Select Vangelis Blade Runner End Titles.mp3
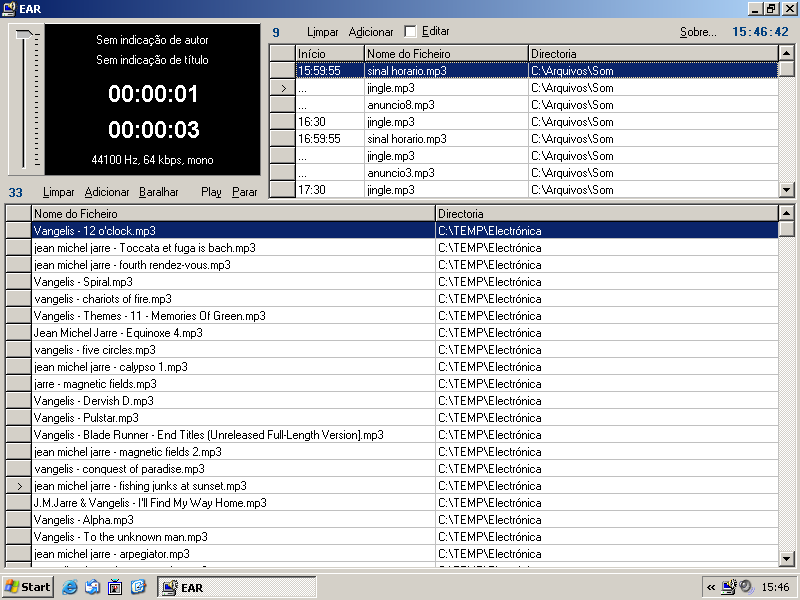 coord(405,435)
